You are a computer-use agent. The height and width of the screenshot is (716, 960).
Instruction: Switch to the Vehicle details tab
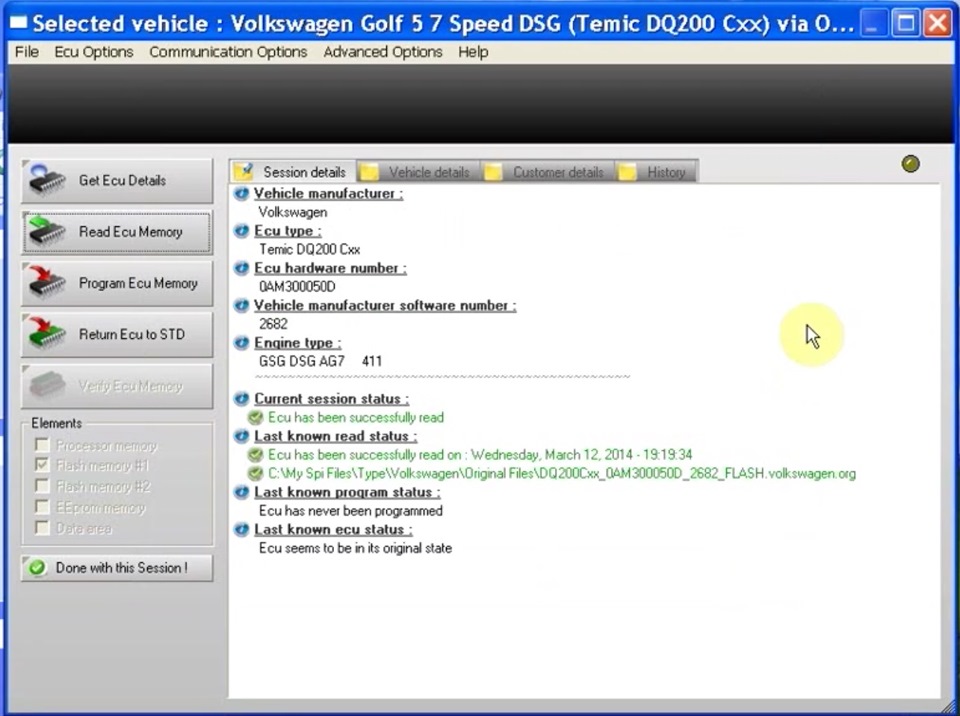pos(419,172)
